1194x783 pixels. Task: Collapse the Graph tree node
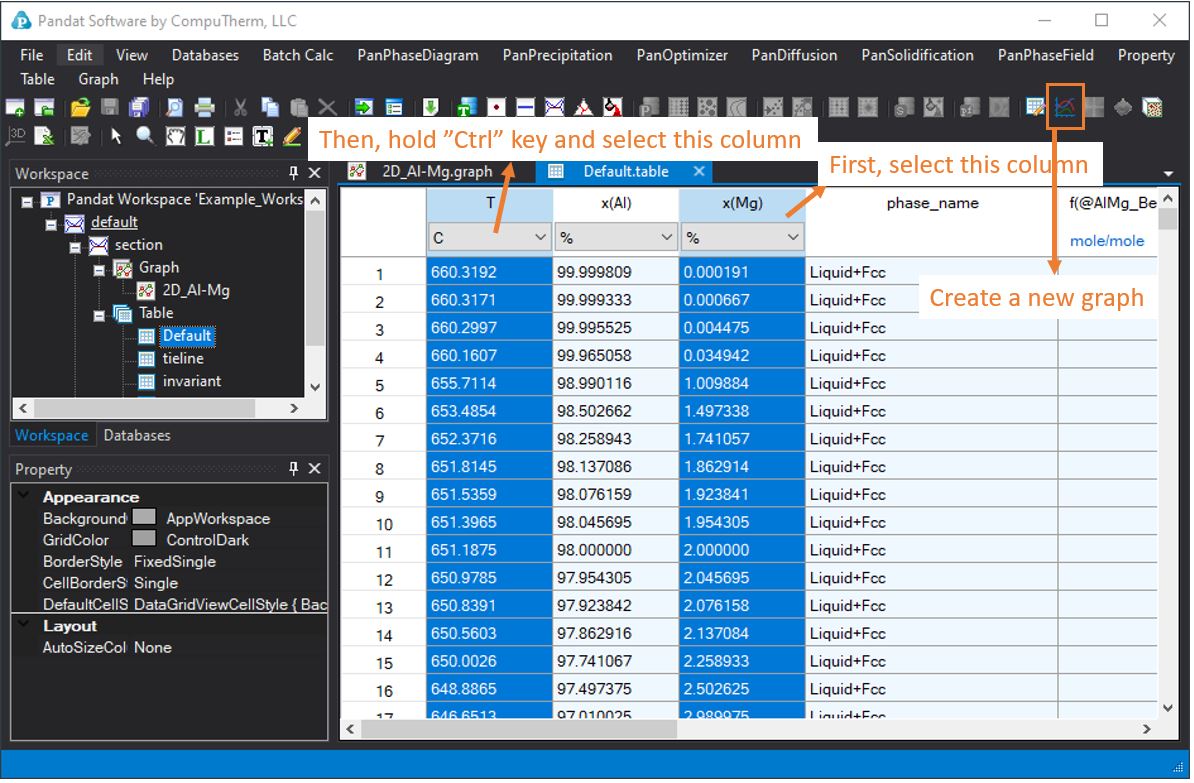coord(99,269)
